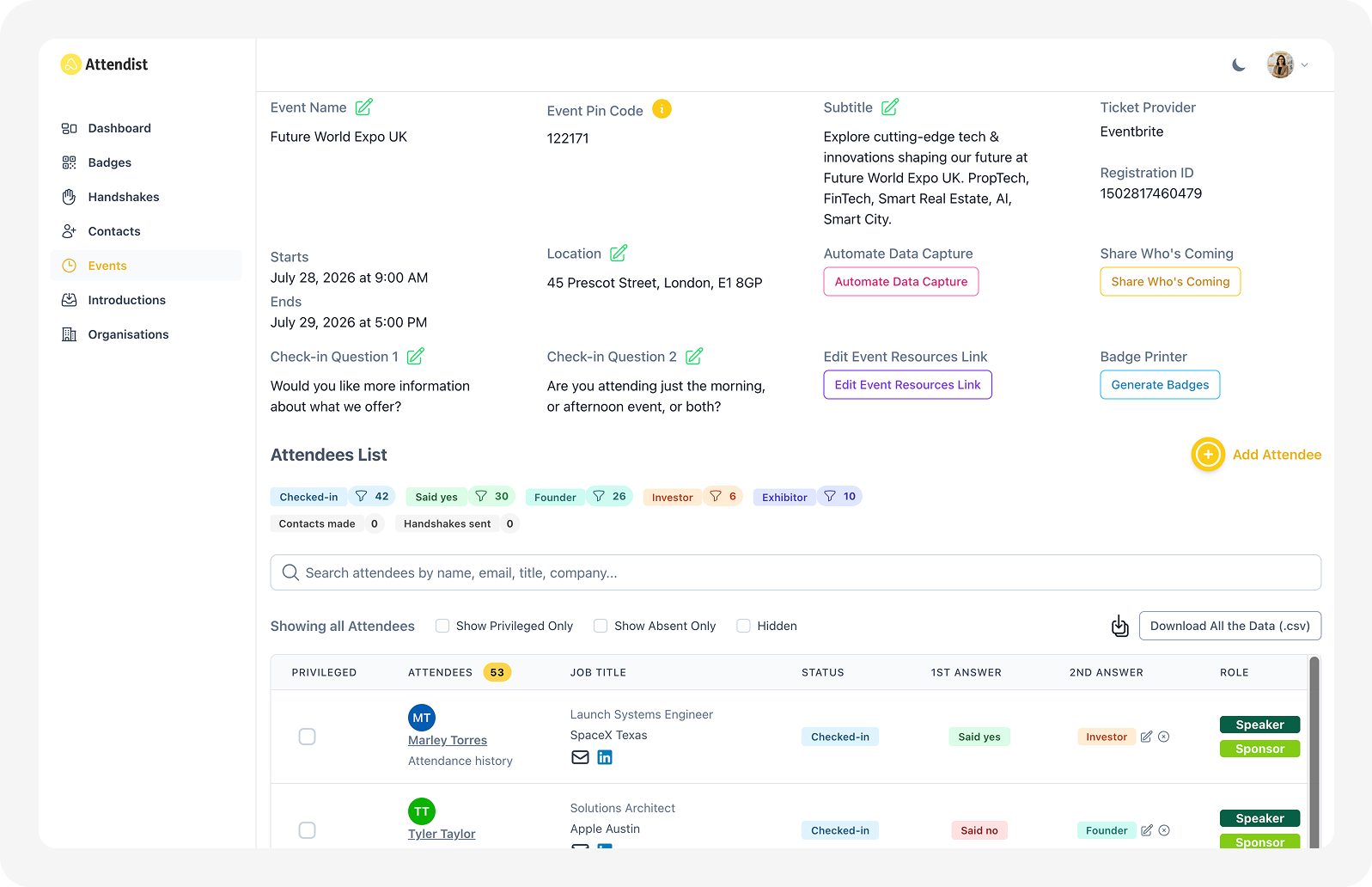Click the JOB TITLE column header
The image size is (1372, 887).
[598, 672]
